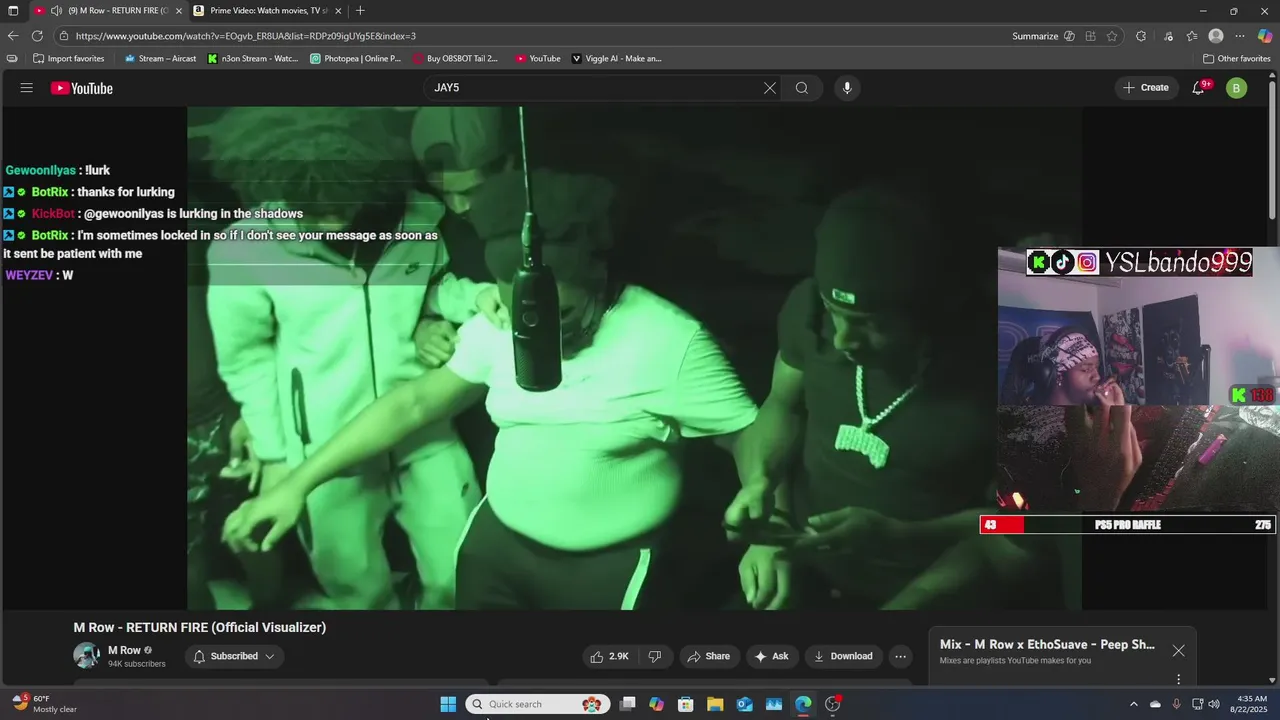Open M Row channel avatar
The width and height of the screenshot is (1280, 720).
(87, 656)
